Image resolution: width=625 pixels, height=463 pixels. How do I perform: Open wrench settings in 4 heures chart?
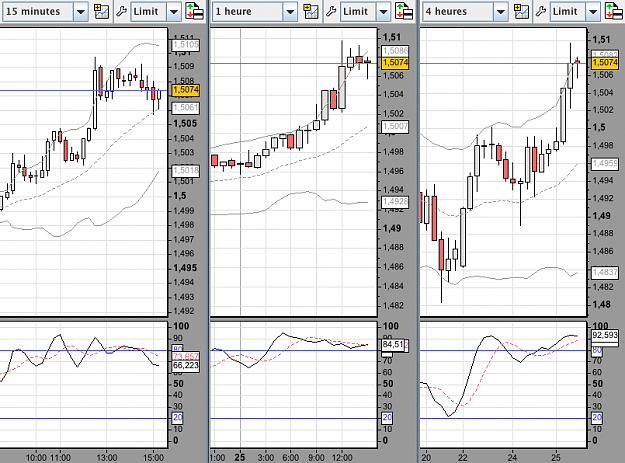tap(540, 12)
